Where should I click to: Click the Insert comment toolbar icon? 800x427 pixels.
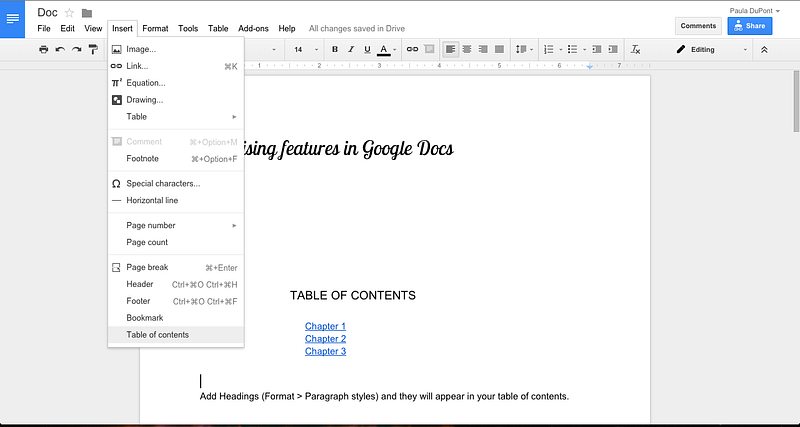coord(430,49)
